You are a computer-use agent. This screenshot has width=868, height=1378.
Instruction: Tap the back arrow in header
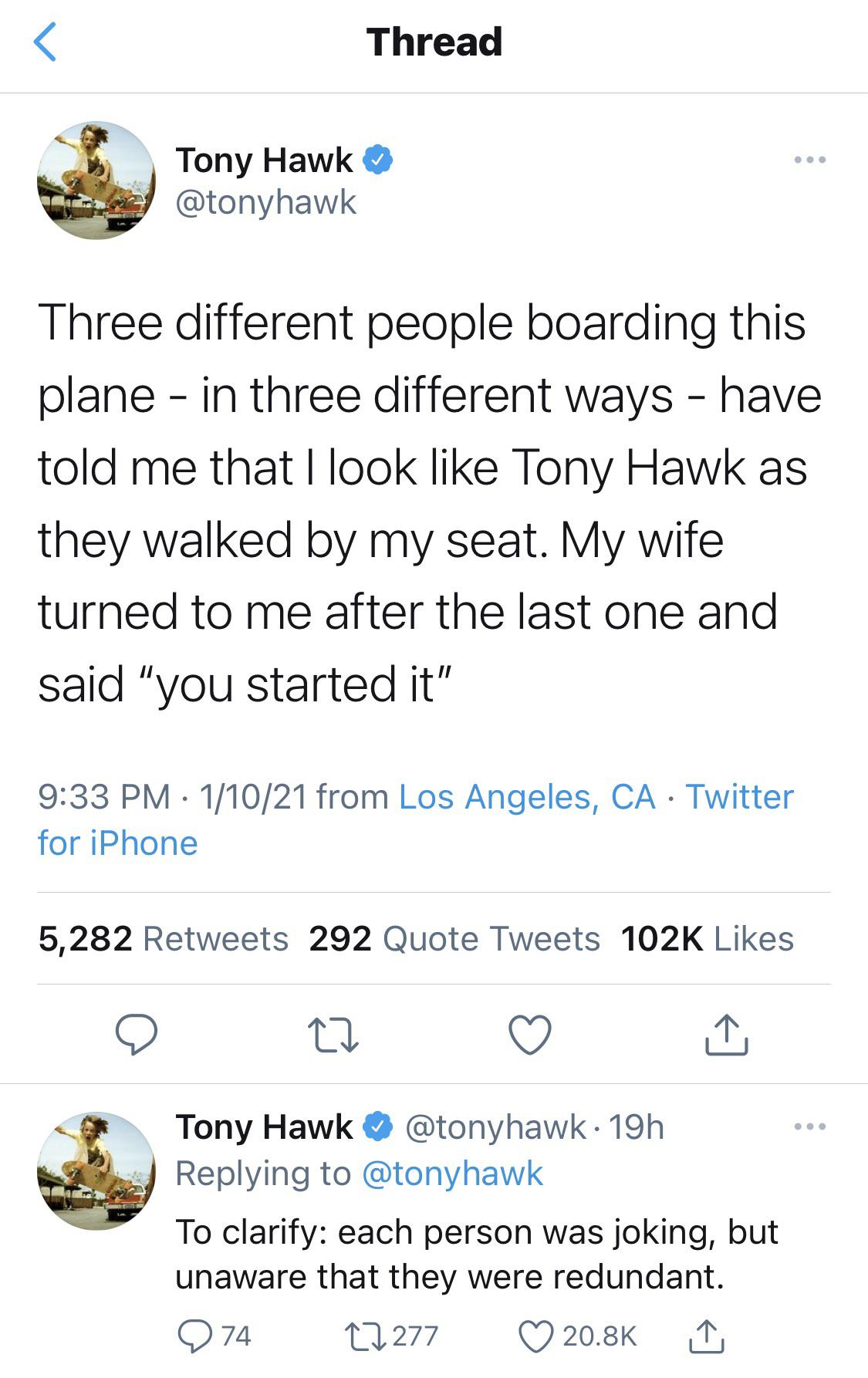click(46, 42)
